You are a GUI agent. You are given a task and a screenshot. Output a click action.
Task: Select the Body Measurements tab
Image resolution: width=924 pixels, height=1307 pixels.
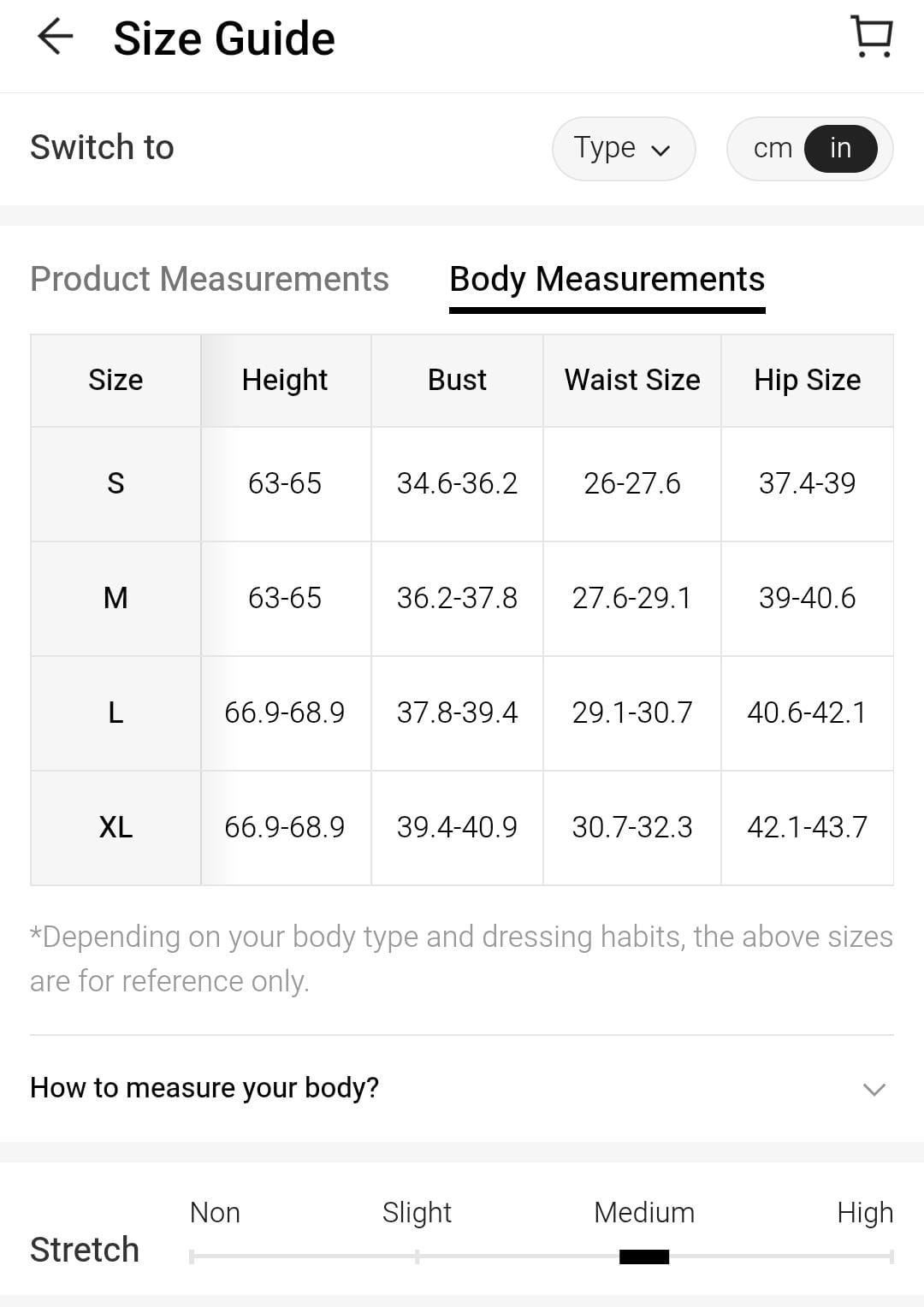[x=607, y=279]
